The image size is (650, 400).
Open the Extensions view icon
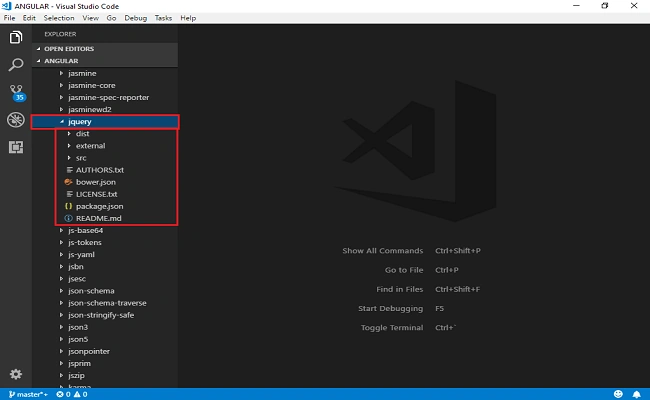coord(16,147)
